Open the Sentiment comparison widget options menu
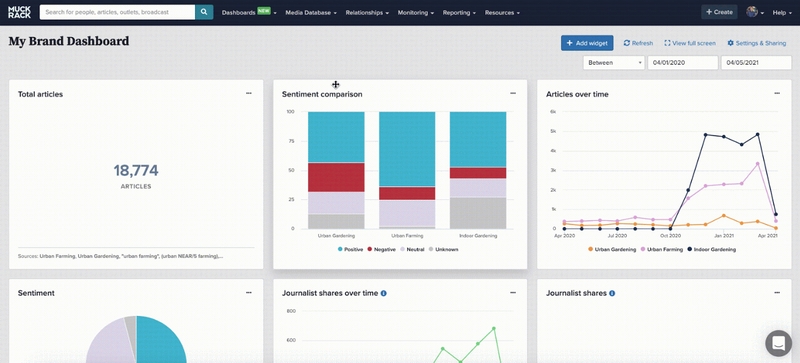The width and height of the screenshot is (800, 363). [x=513, y=93]
